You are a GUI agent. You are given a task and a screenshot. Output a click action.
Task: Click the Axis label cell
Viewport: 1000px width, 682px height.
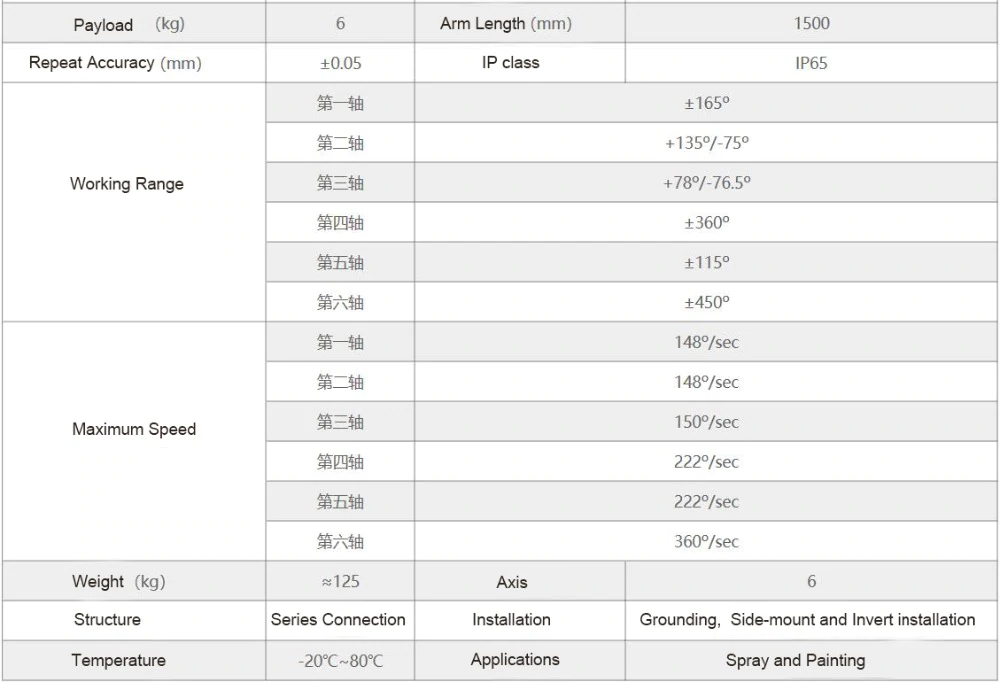520,581
